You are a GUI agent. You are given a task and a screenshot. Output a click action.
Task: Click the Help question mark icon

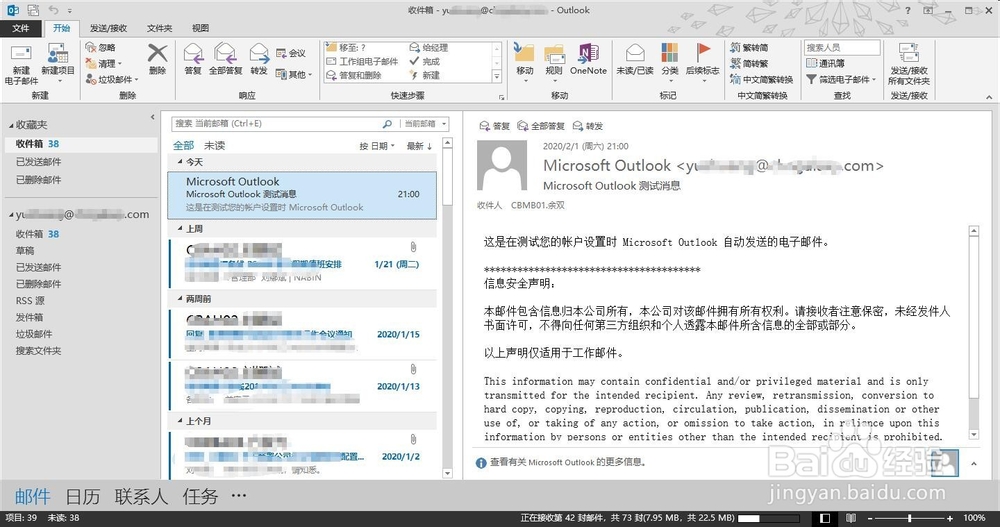point(908,10)
